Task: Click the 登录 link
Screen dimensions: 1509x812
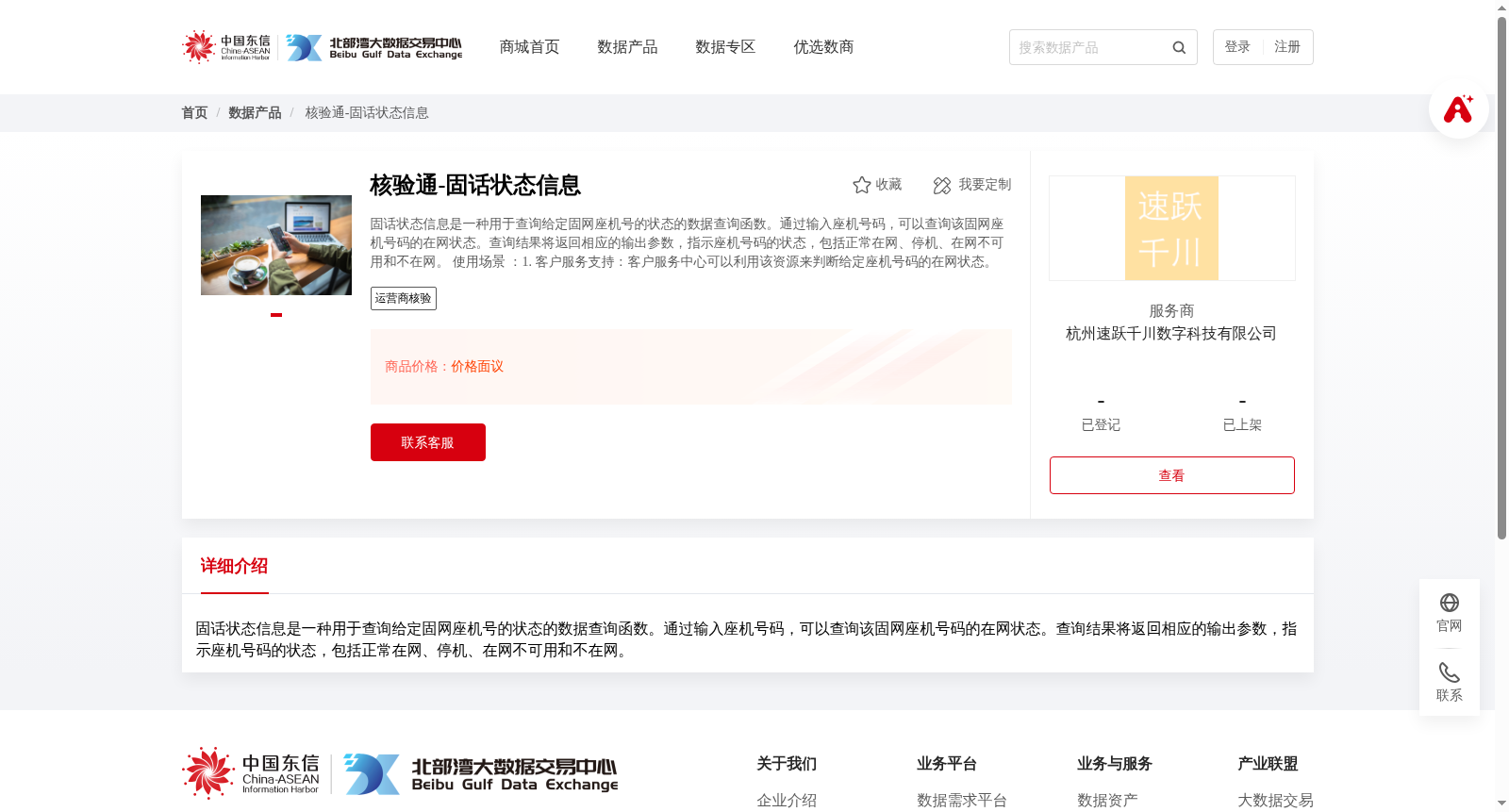Action: pos(1237,47)
